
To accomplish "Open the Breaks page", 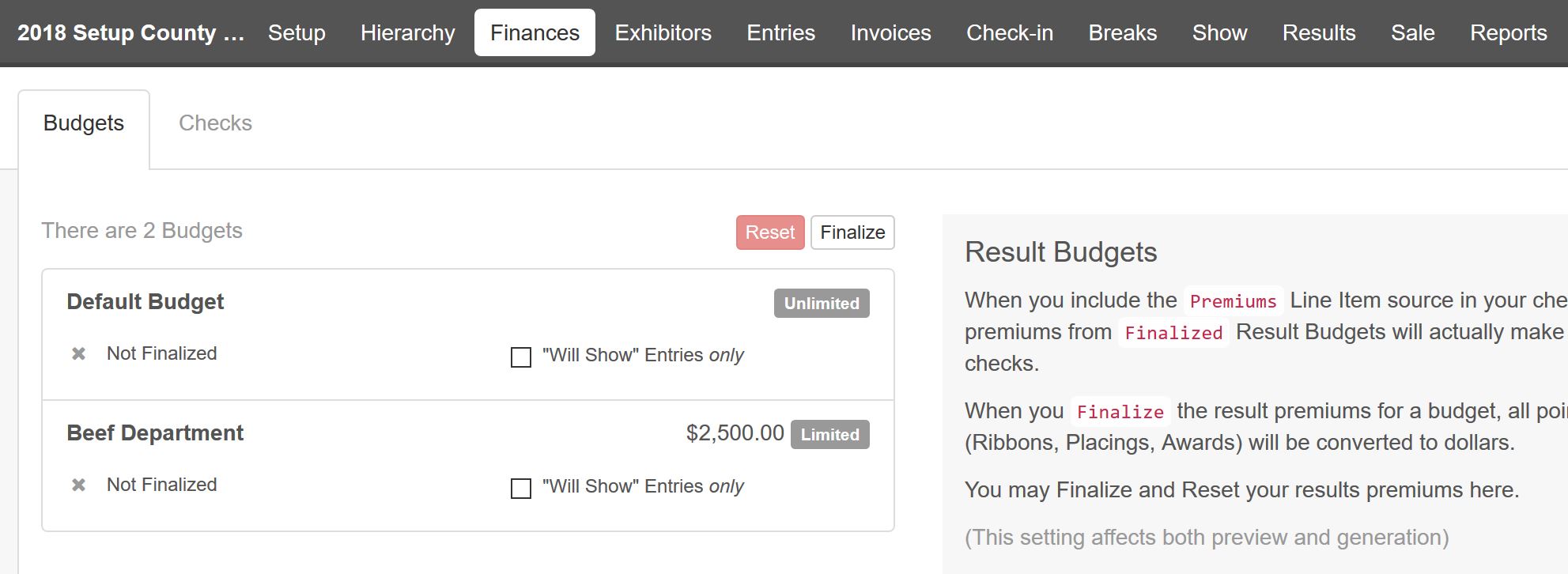I will click(x=1122, y=32).
